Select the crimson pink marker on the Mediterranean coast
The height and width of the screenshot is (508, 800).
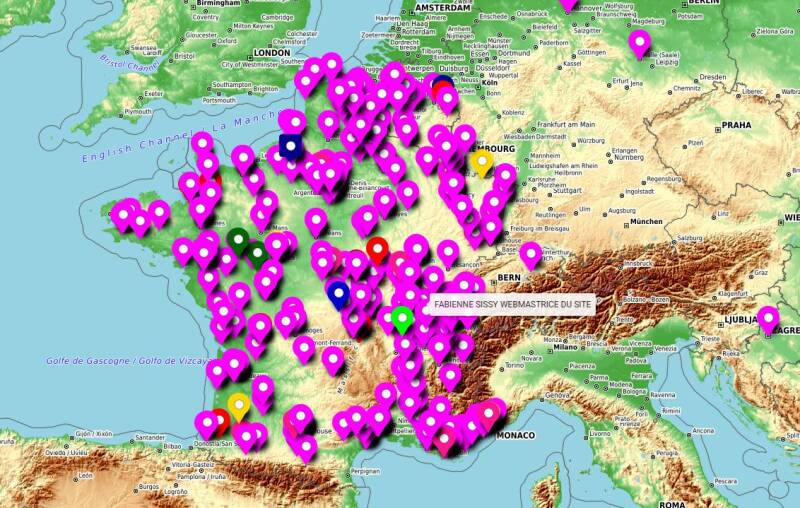(444, 440)
